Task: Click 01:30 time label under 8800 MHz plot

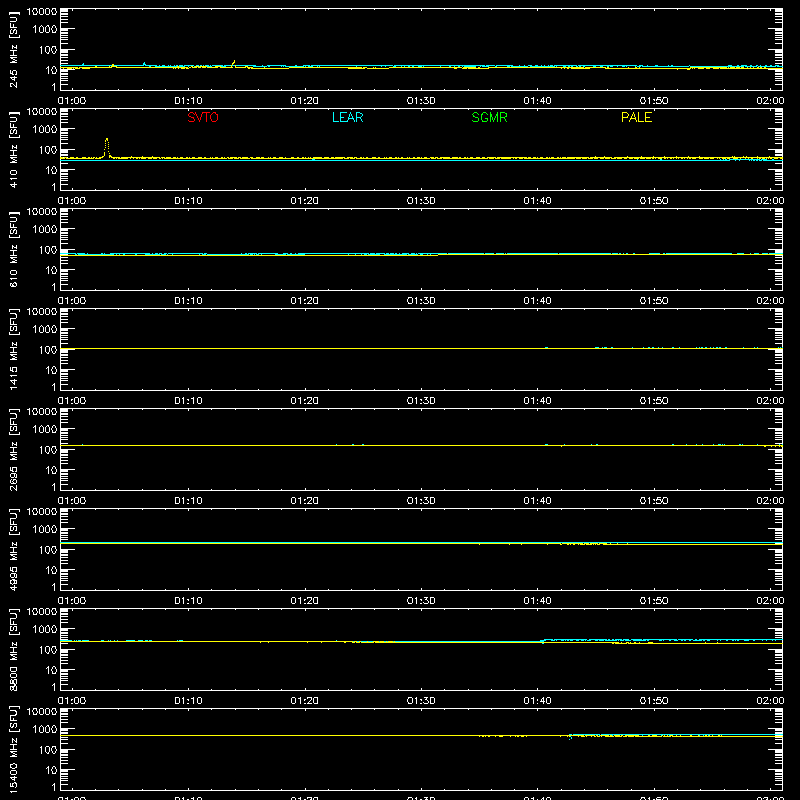Action: pos(421,701)
